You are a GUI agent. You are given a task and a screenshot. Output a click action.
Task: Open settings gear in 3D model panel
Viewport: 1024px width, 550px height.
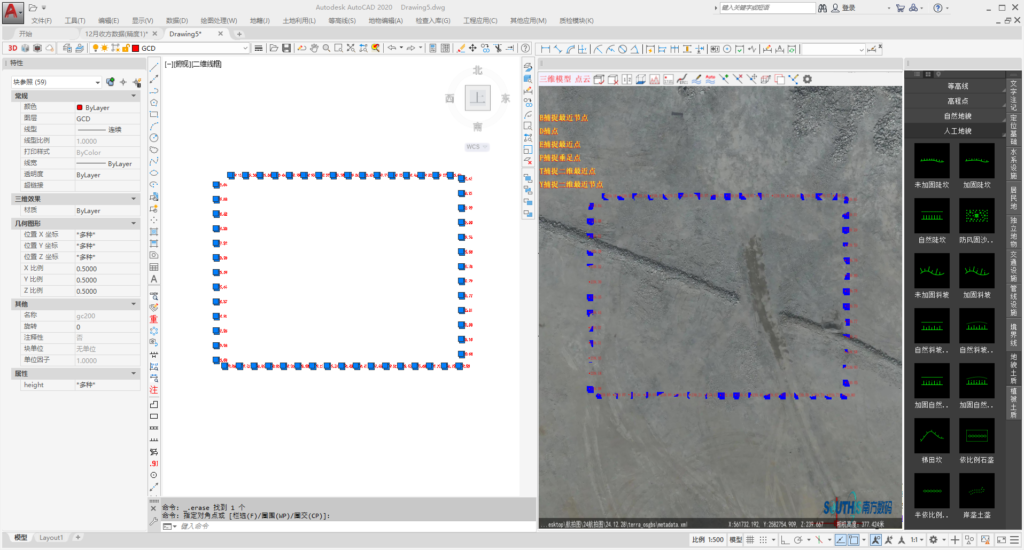pyautogui.click(x=808, y=79)
